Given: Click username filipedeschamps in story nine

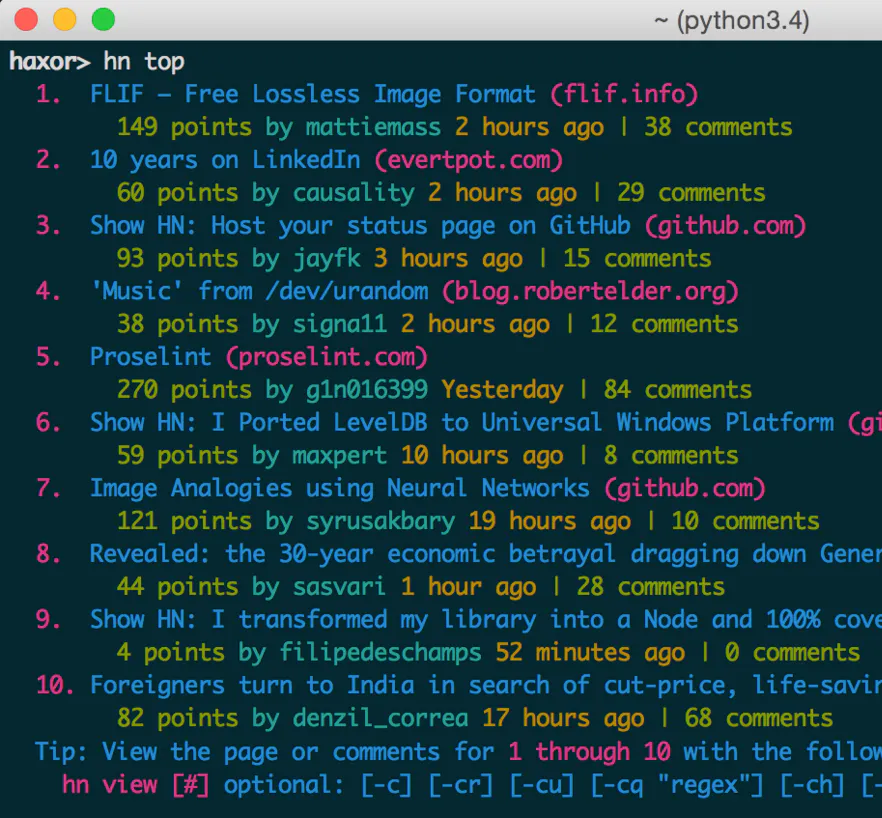Looking at the screenshot, I should (381, 653).
